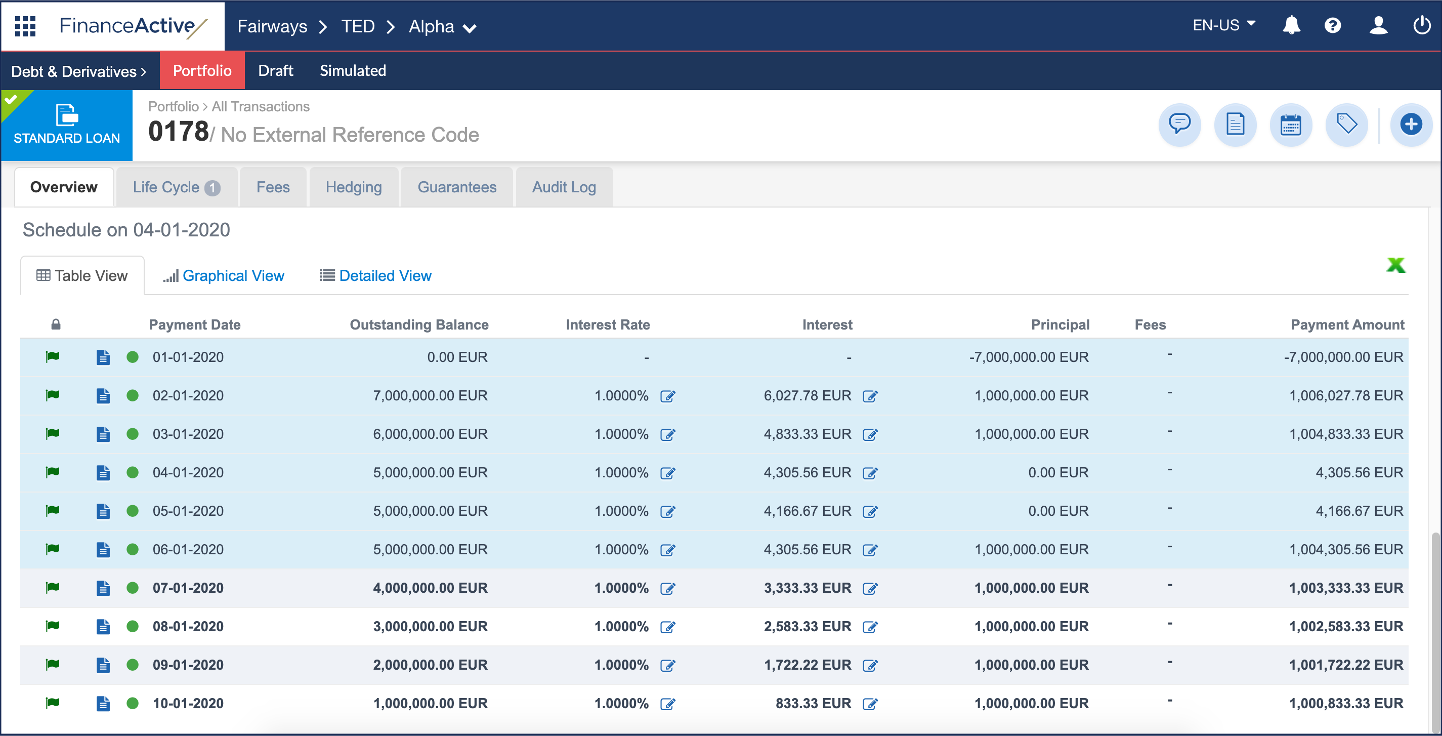This screenshot has width=1442, height=736.
Task: Toggle green flag on 01-01-2020 row
Action: pyautogui.click(x=53, y=357)
